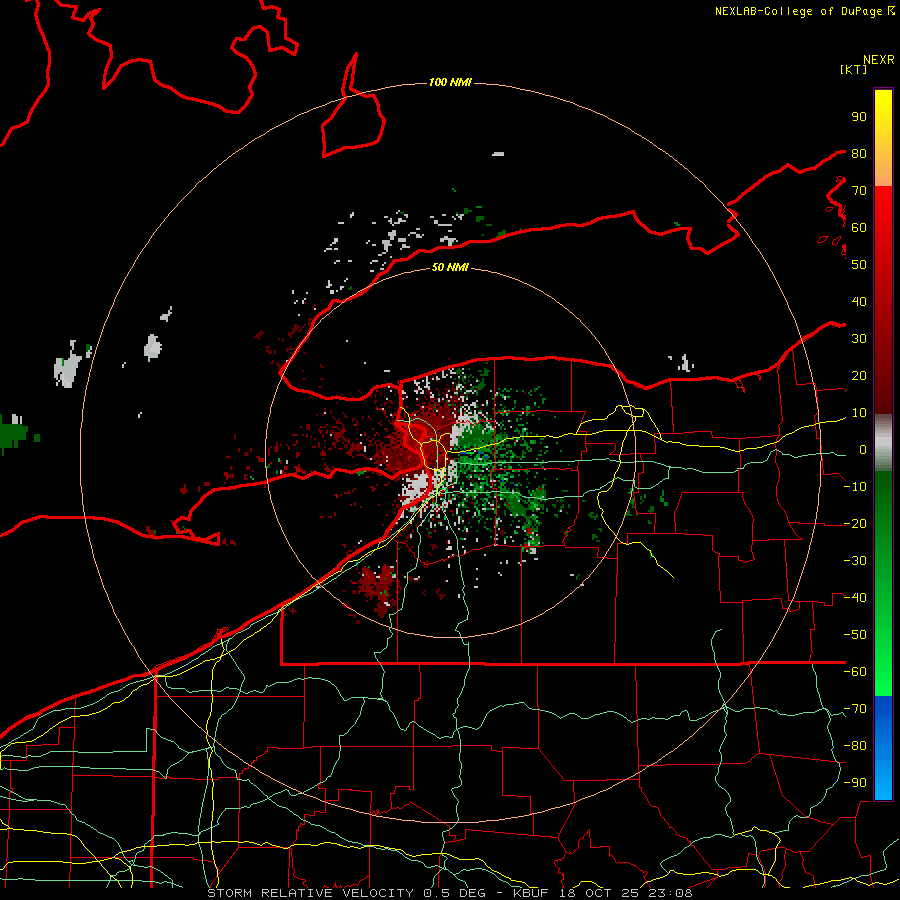Screen dimensions: 900x900
Task: Click the -30 value on the velocity scale
Action: [x=855, y=561]
